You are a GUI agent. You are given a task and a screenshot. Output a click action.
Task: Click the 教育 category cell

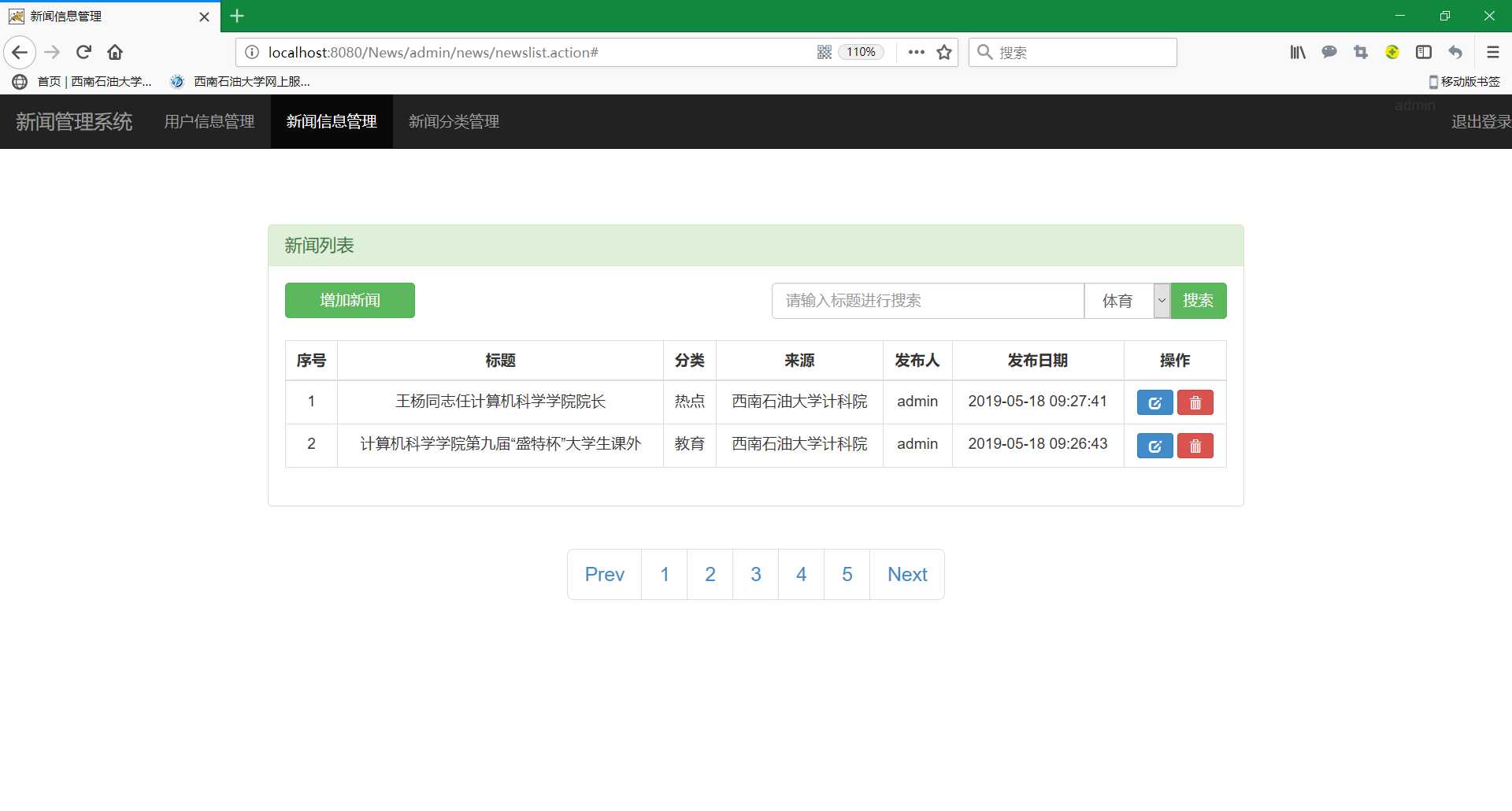tap(689, 444)
